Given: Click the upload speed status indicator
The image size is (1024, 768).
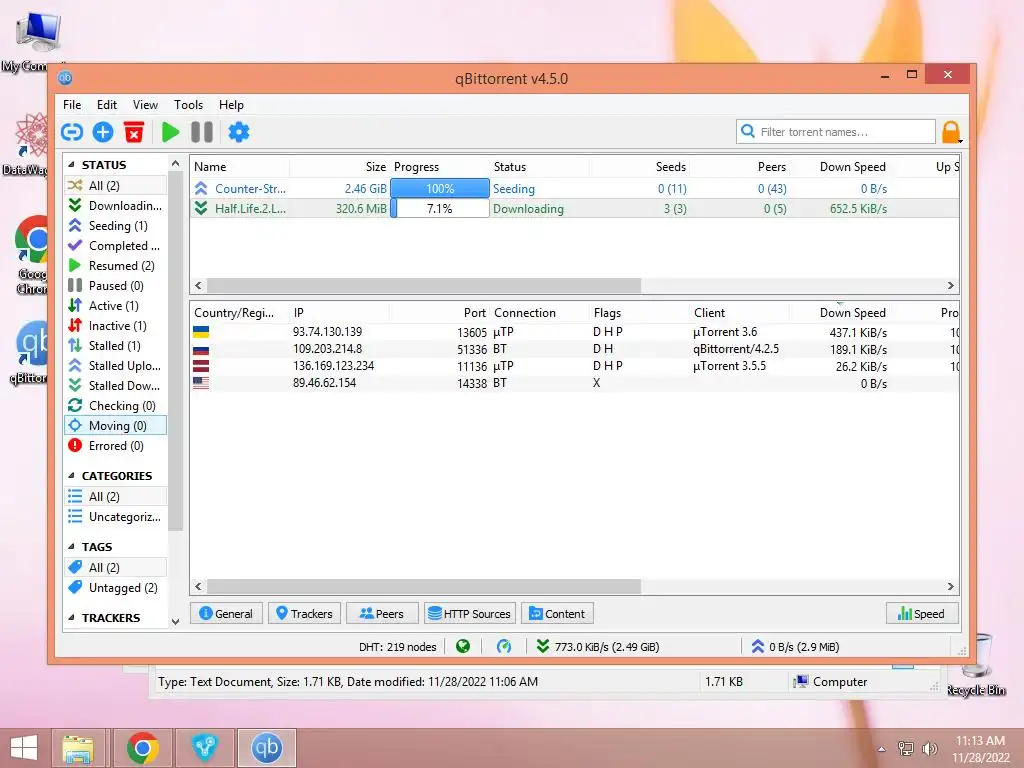Looking at the screenshot, I should click(795, 647).
